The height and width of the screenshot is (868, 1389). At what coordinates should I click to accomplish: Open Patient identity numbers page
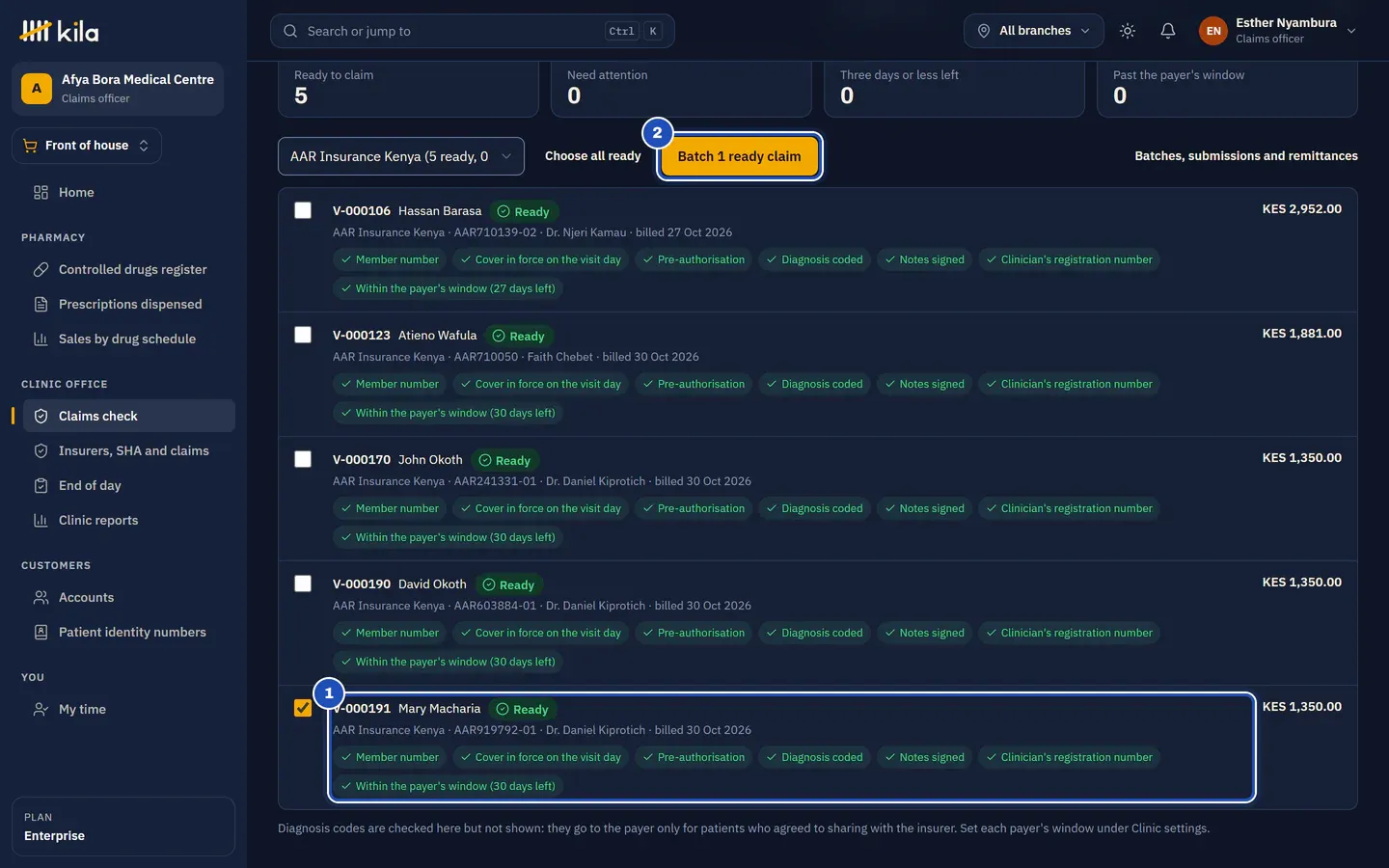129,632
